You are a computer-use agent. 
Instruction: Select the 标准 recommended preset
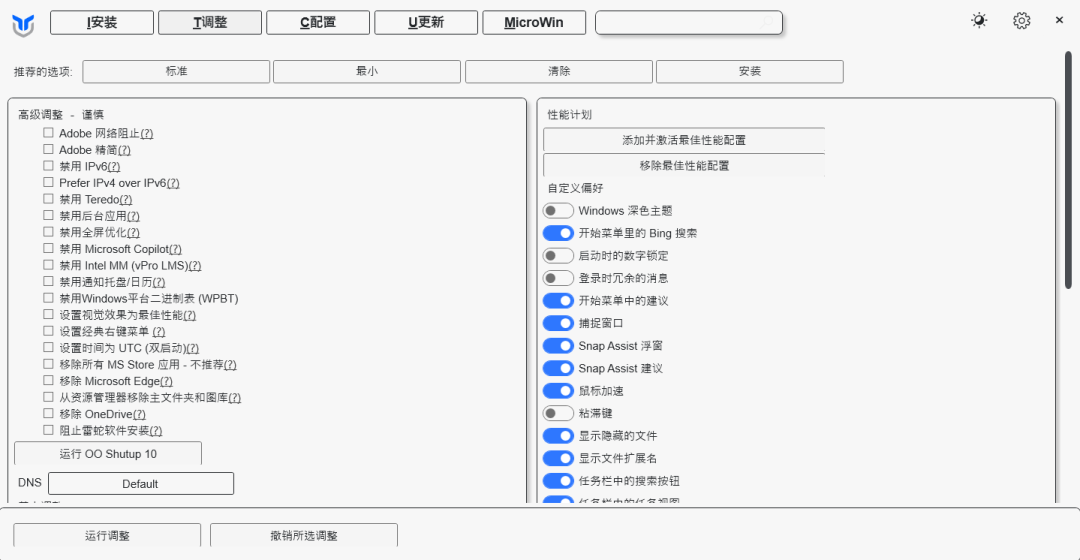176,71
